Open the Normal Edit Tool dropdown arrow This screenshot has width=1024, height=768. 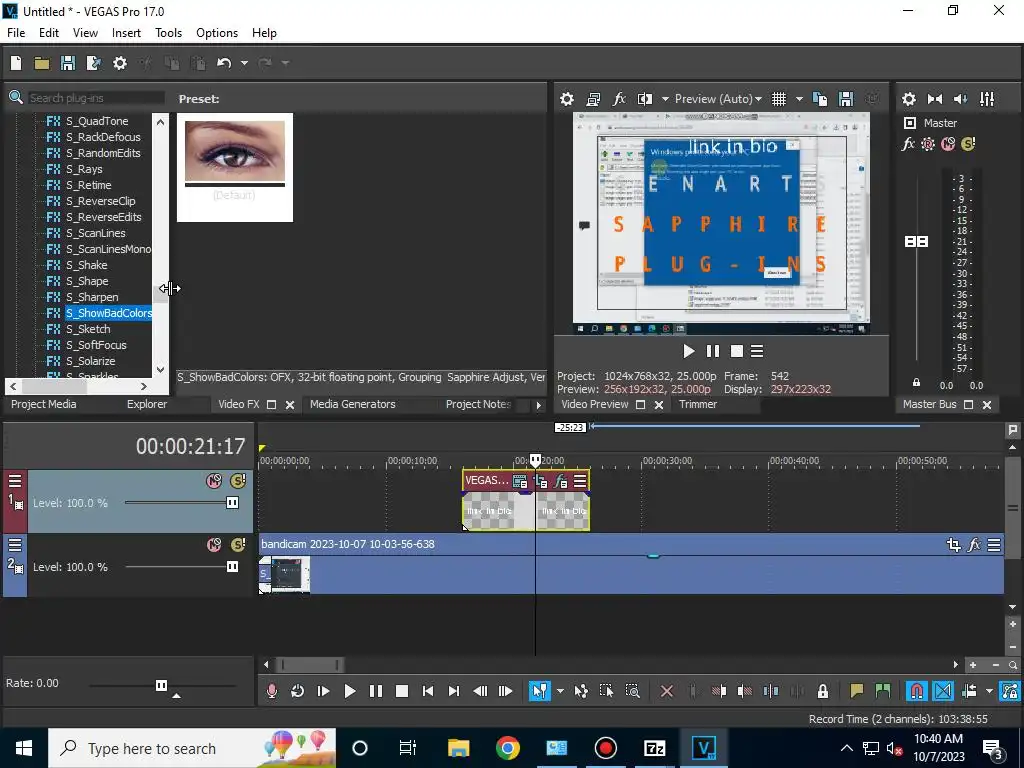(x=560, y=691)
